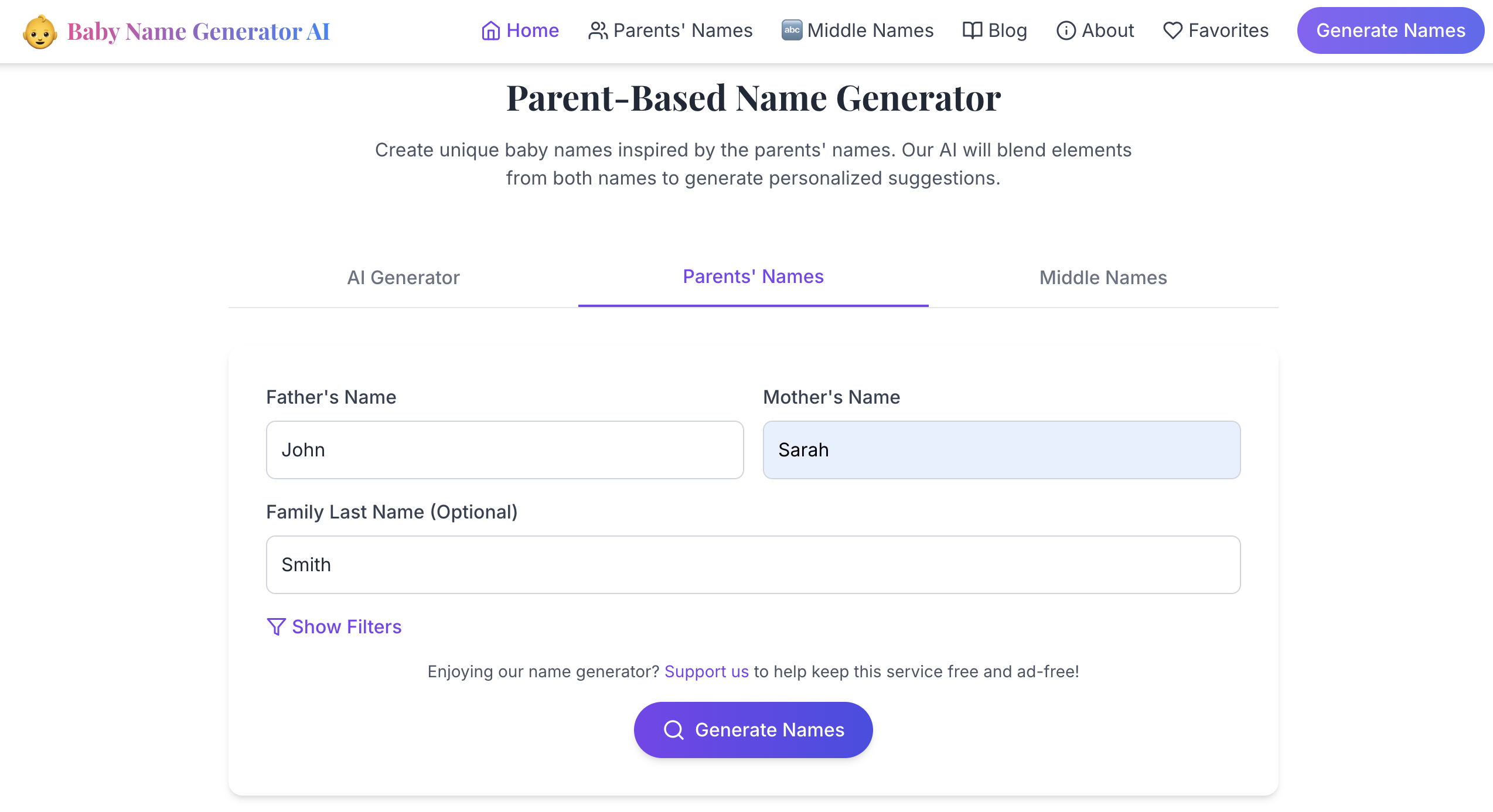Click the Home house icon

click(x=490, y=30)
